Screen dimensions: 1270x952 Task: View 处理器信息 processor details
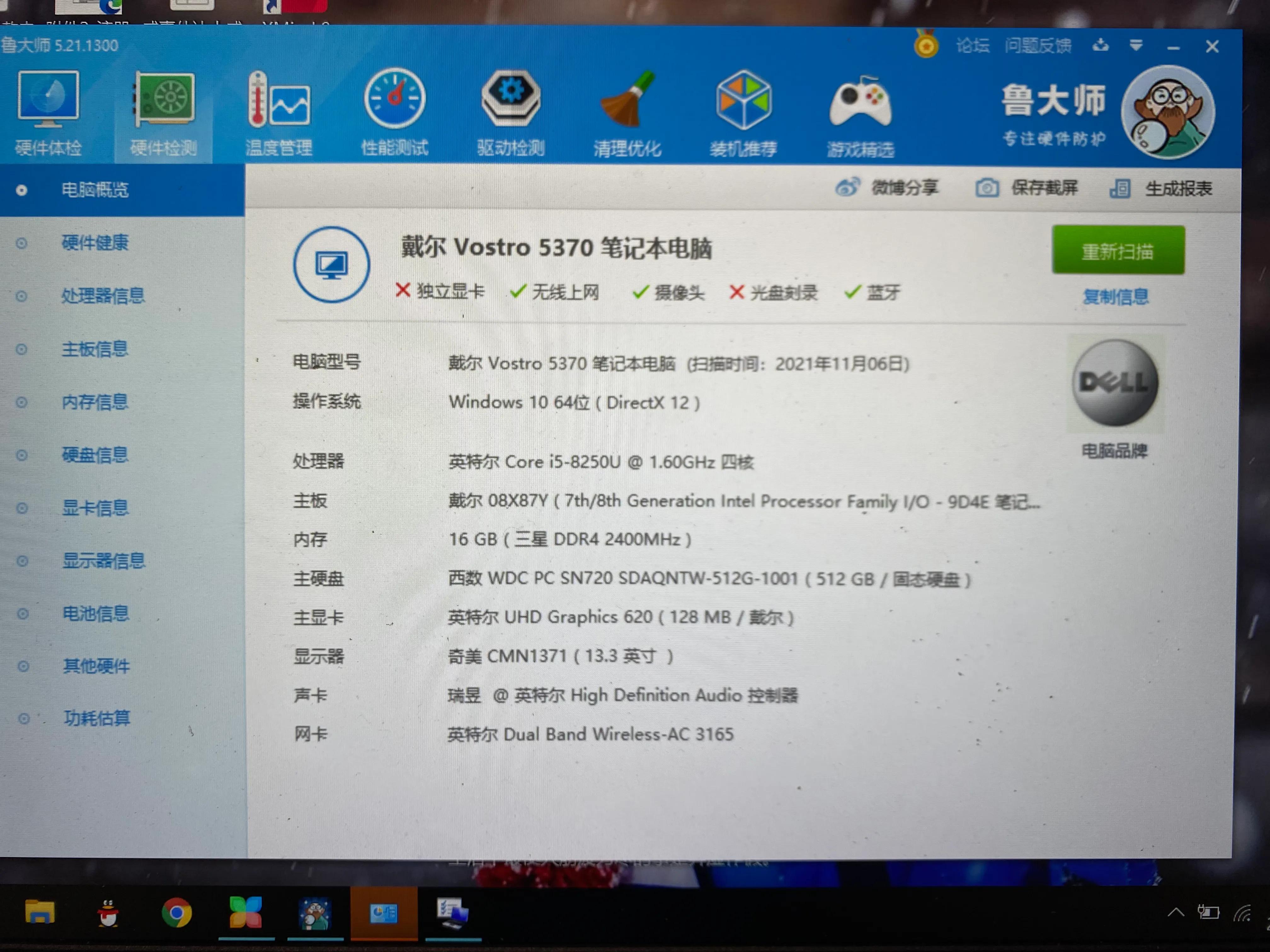pos(103,296)
